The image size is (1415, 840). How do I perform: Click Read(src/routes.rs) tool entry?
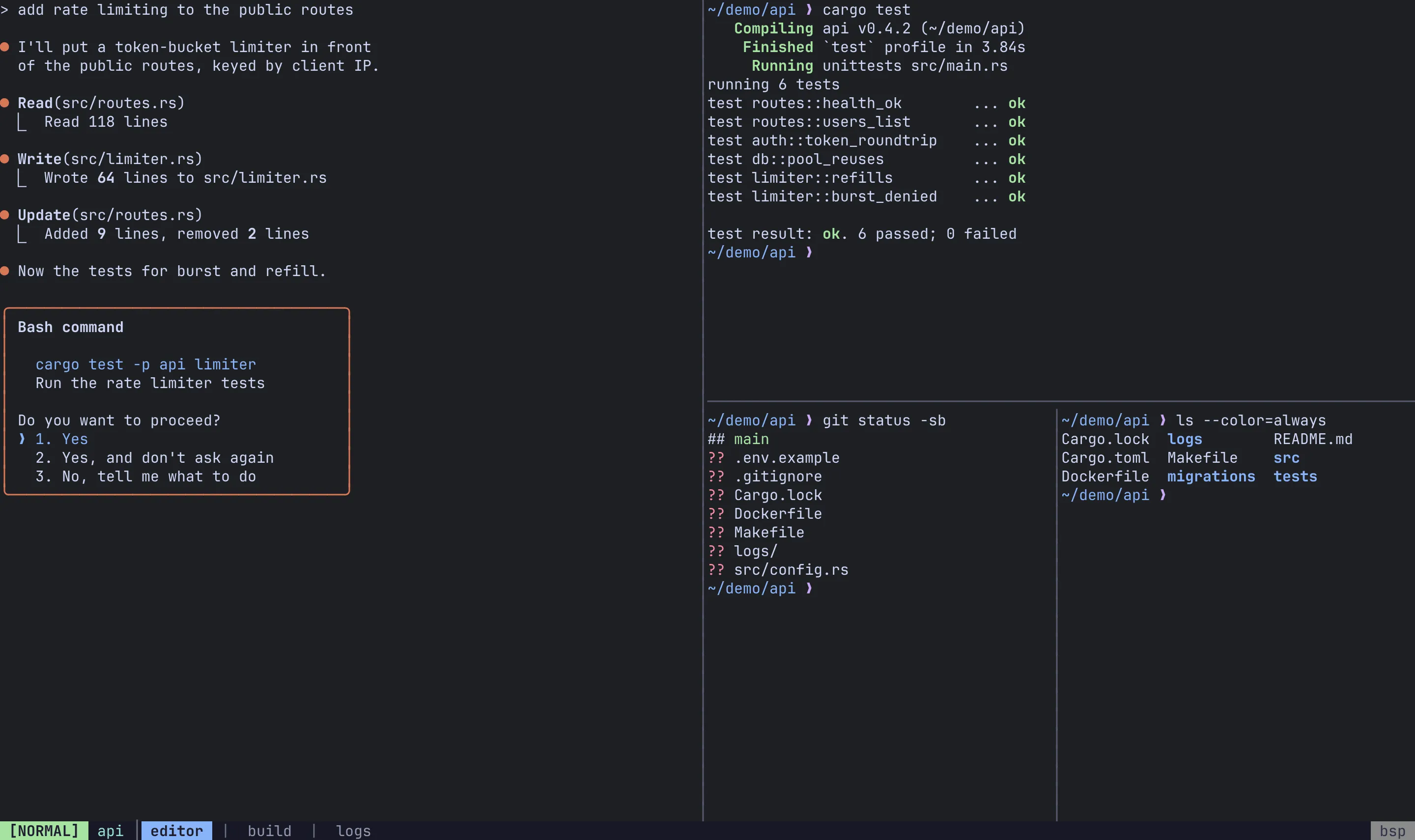[x=101, y=103]
